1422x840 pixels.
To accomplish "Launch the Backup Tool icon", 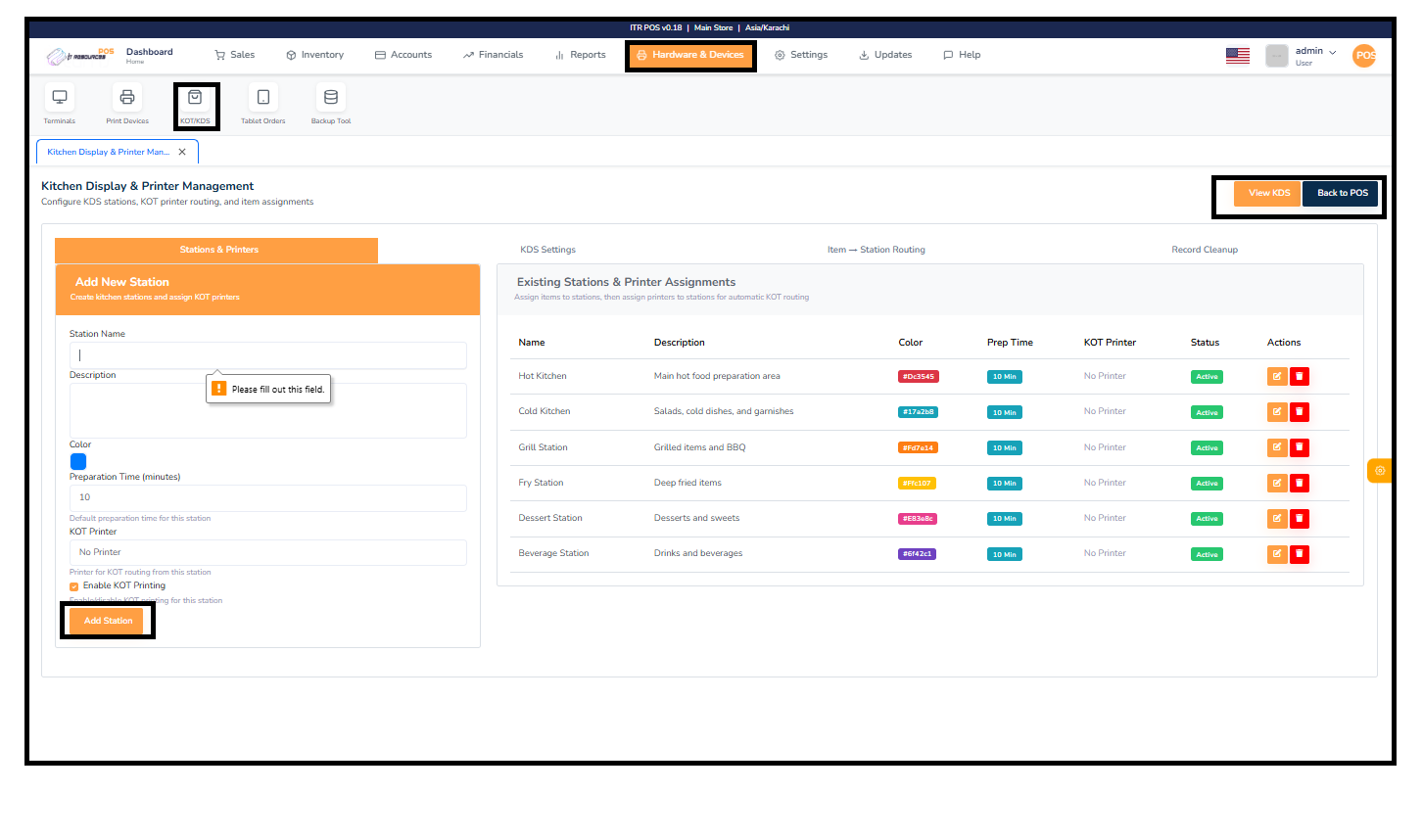I will 330,97.
